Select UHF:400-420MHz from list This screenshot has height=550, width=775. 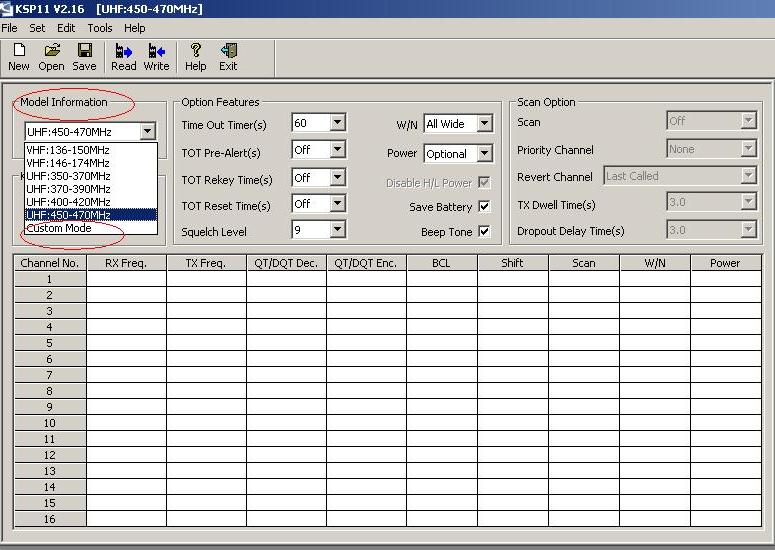91,202
